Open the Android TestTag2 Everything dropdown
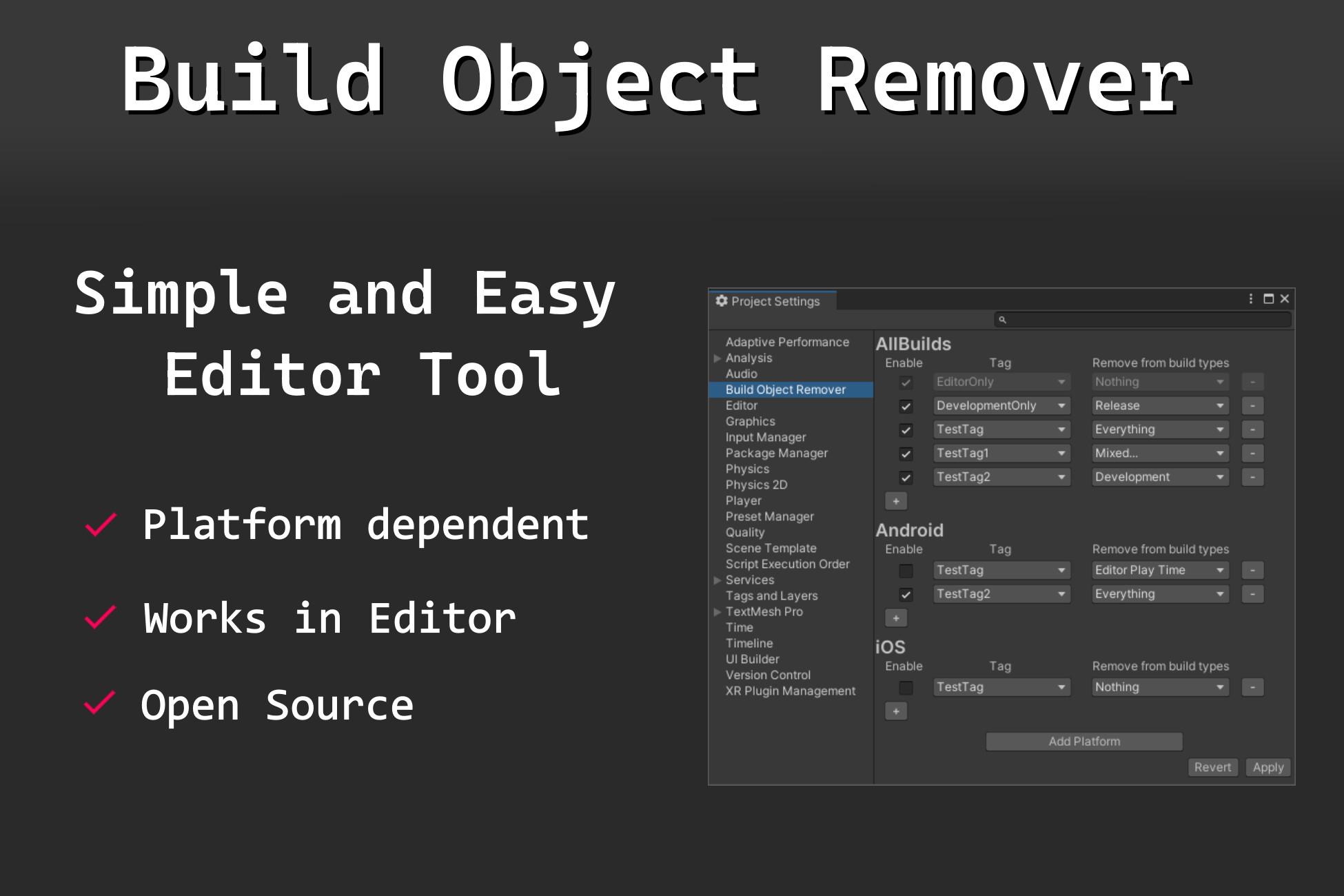The width and height of the screenshot is (1344, 896). coord(1160,594)
